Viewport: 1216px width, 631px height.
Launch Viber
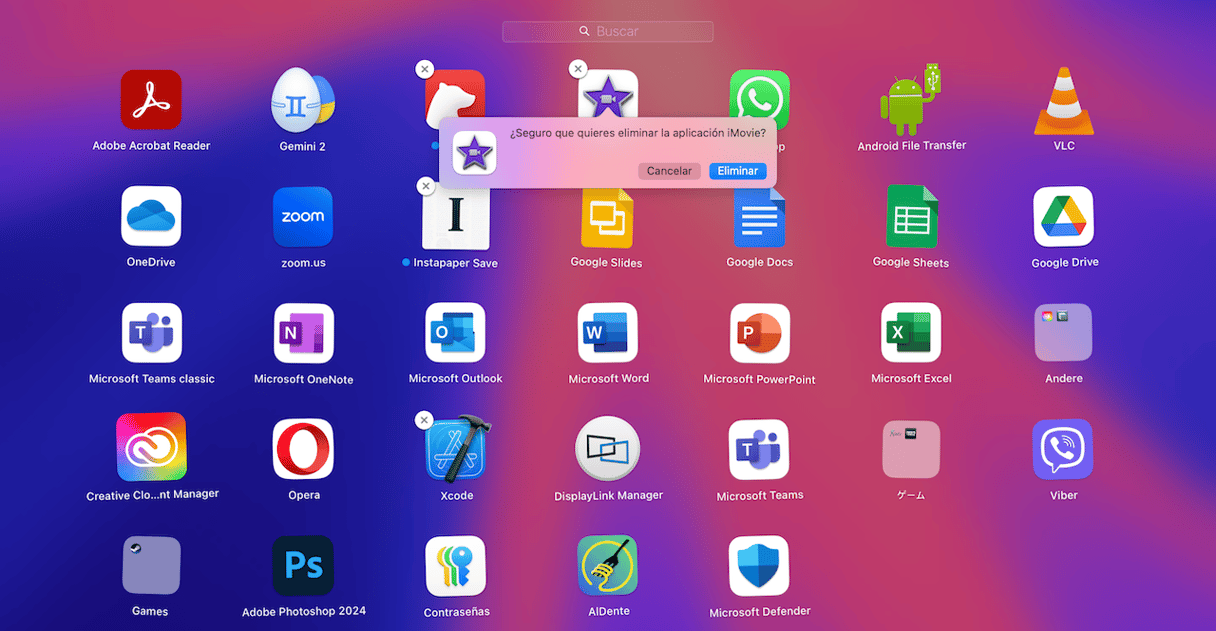coord(1063,449)
